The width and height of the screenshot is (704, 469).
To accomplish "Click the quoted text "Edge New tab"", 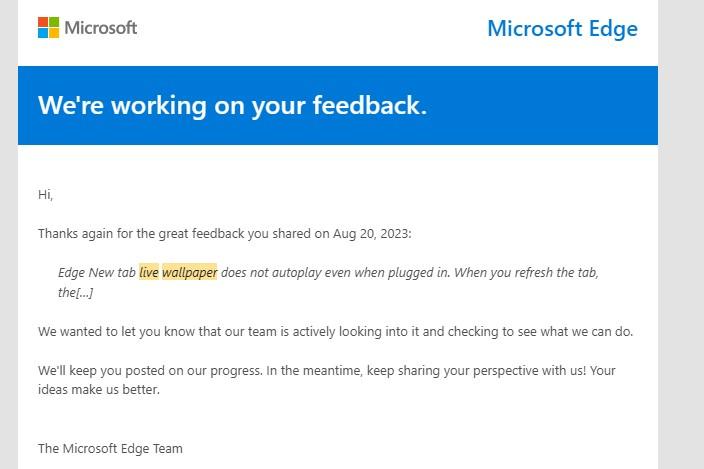I will click(x=97, y=272).
